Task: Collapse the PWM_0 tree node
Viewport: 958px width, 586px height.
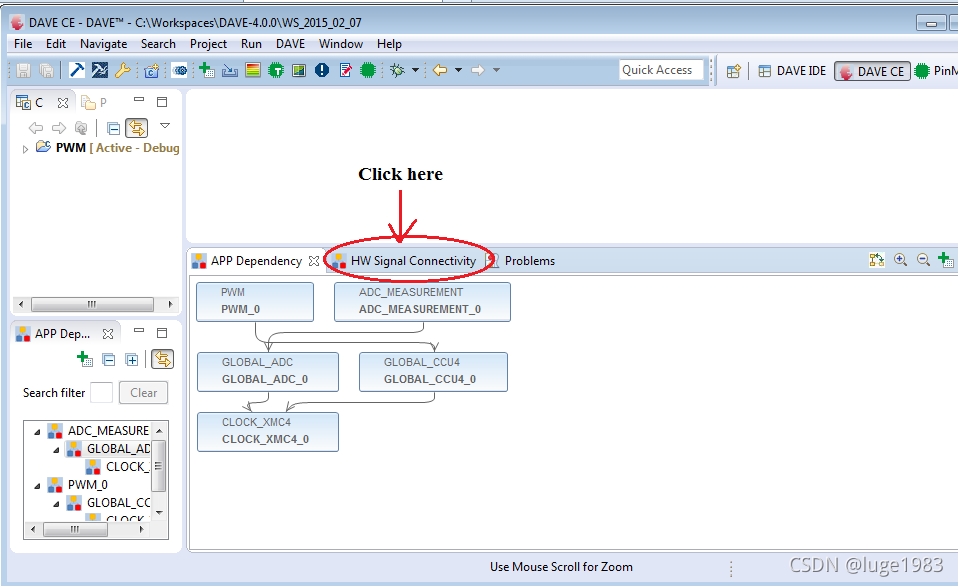Action: click(37, 486)
